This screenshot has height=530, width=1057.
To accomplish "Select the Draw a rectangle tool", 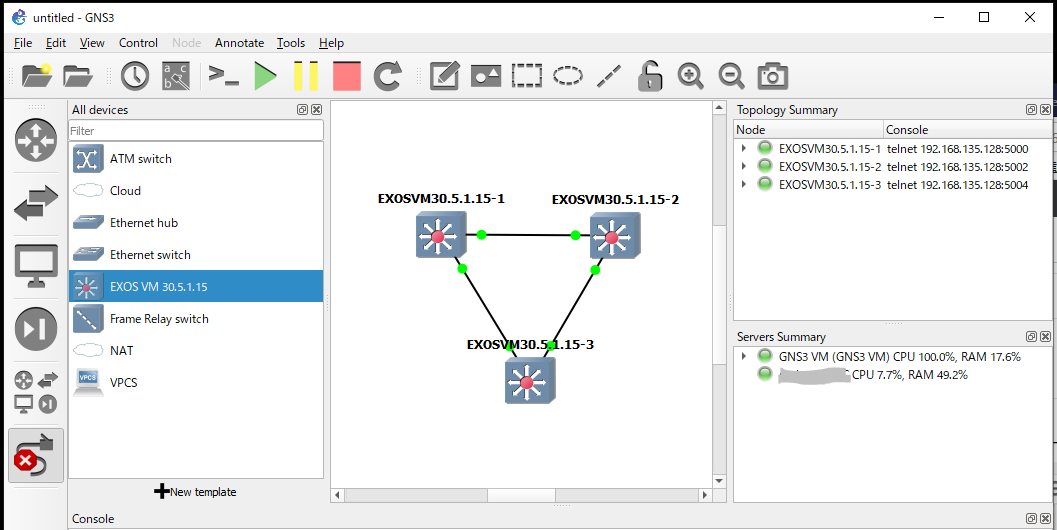I will coord(526,76).
